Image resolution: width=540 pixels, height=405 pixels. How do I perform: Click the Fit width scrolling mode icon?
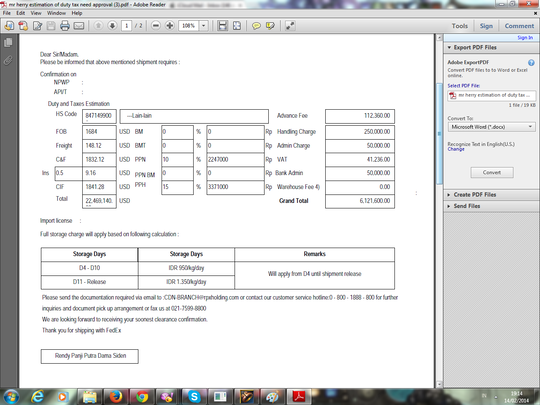222,26
